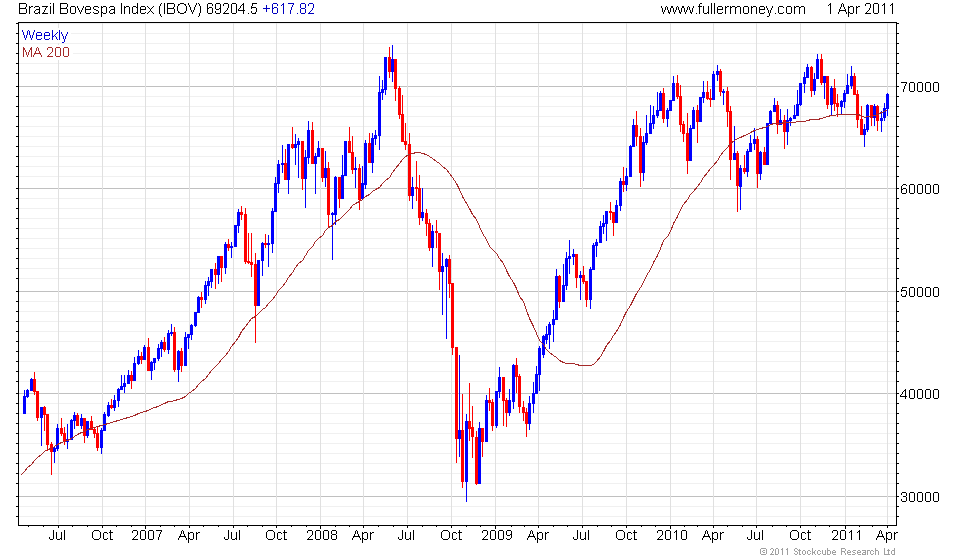Click the 60000 price axis label
The height and width of the screenshot is (560, 980).
[x=920, y=189]
